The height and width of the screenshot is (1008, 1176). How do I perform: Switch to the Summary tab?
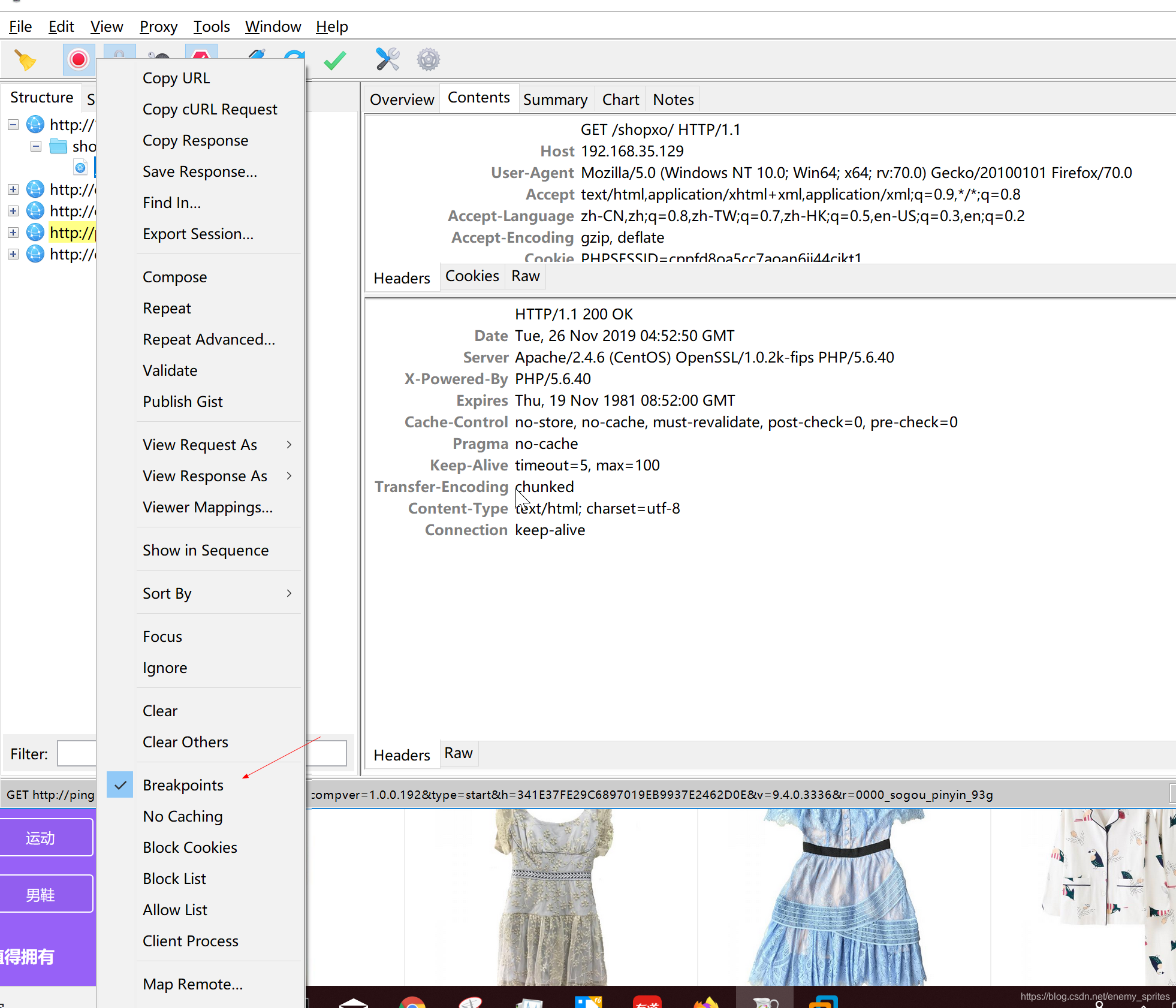point(555,99)
